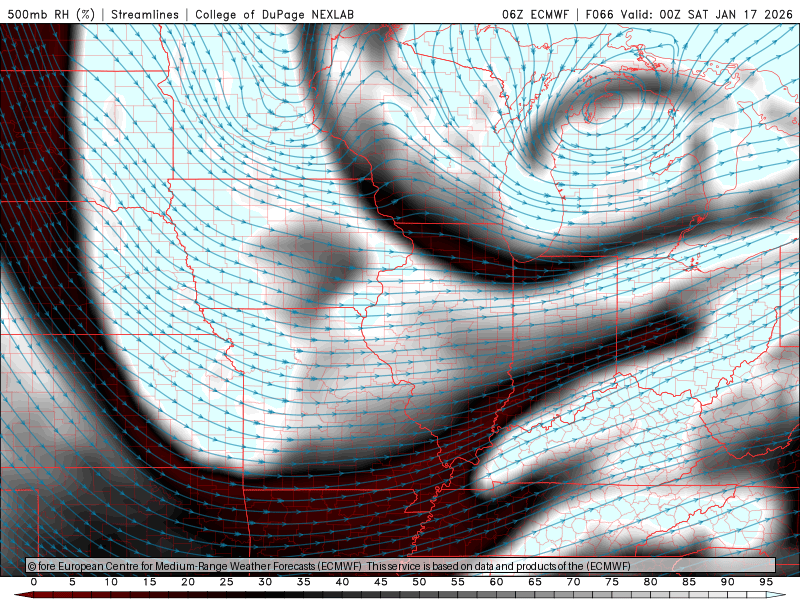This screenshot has width=800, height=600.
Task: Select the 'Streamlines' header label
Action: [x=145, y=14]
